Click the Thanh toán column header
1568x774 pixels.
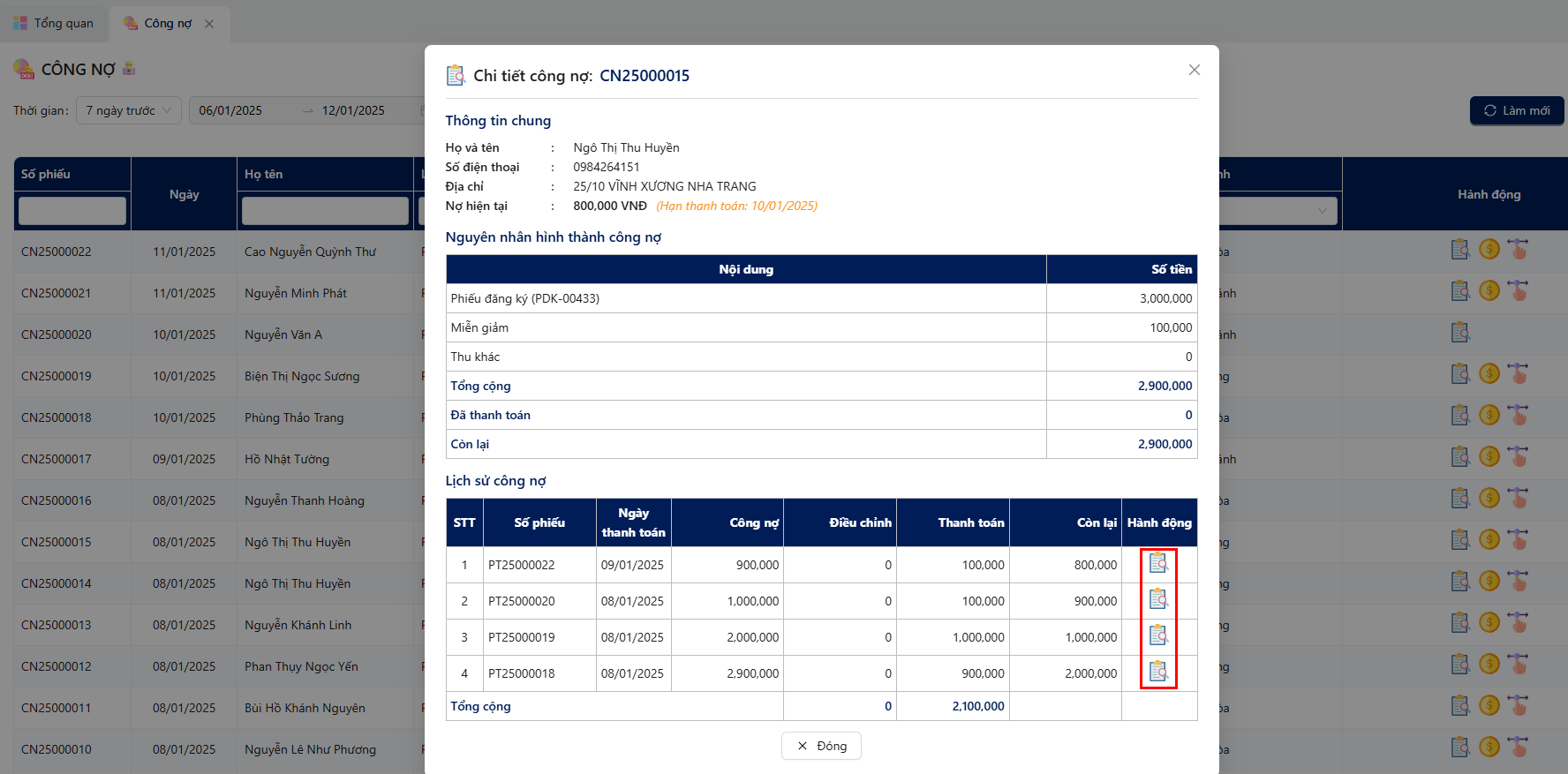pos(953,522)
